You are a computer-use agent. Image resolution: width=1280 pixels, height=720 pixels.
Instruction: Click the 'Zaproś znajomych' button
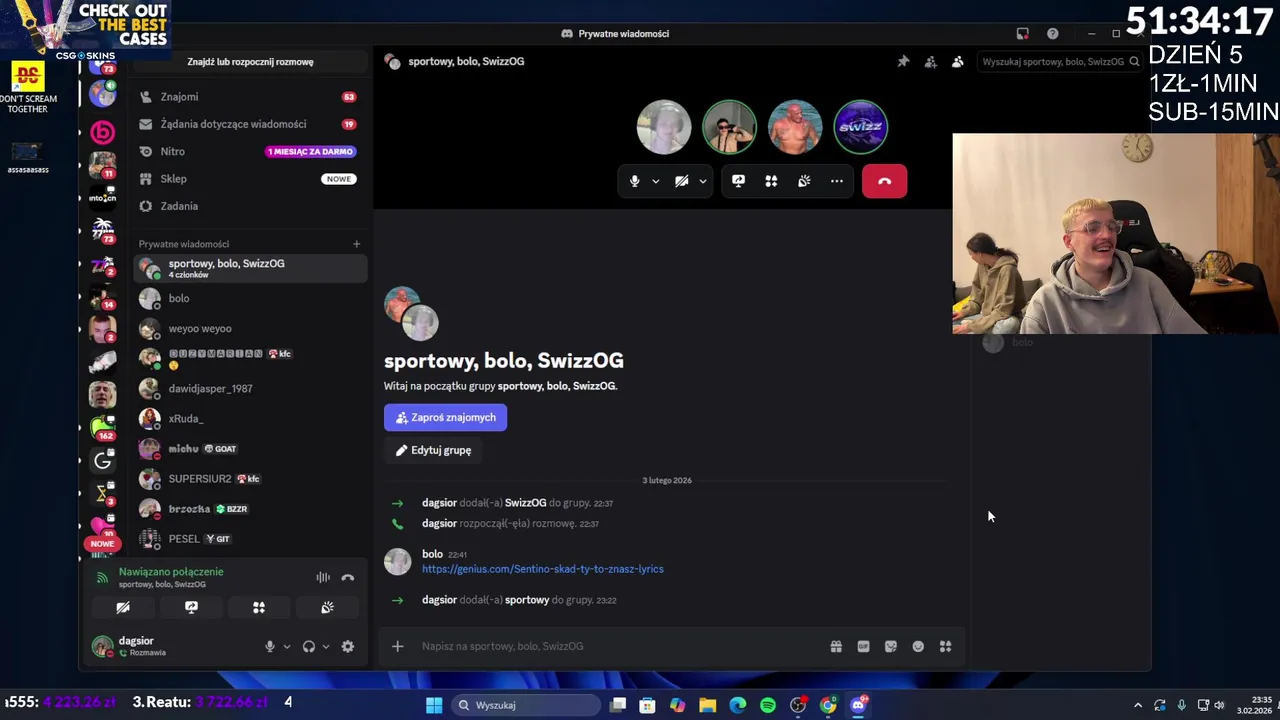(445, 417)
